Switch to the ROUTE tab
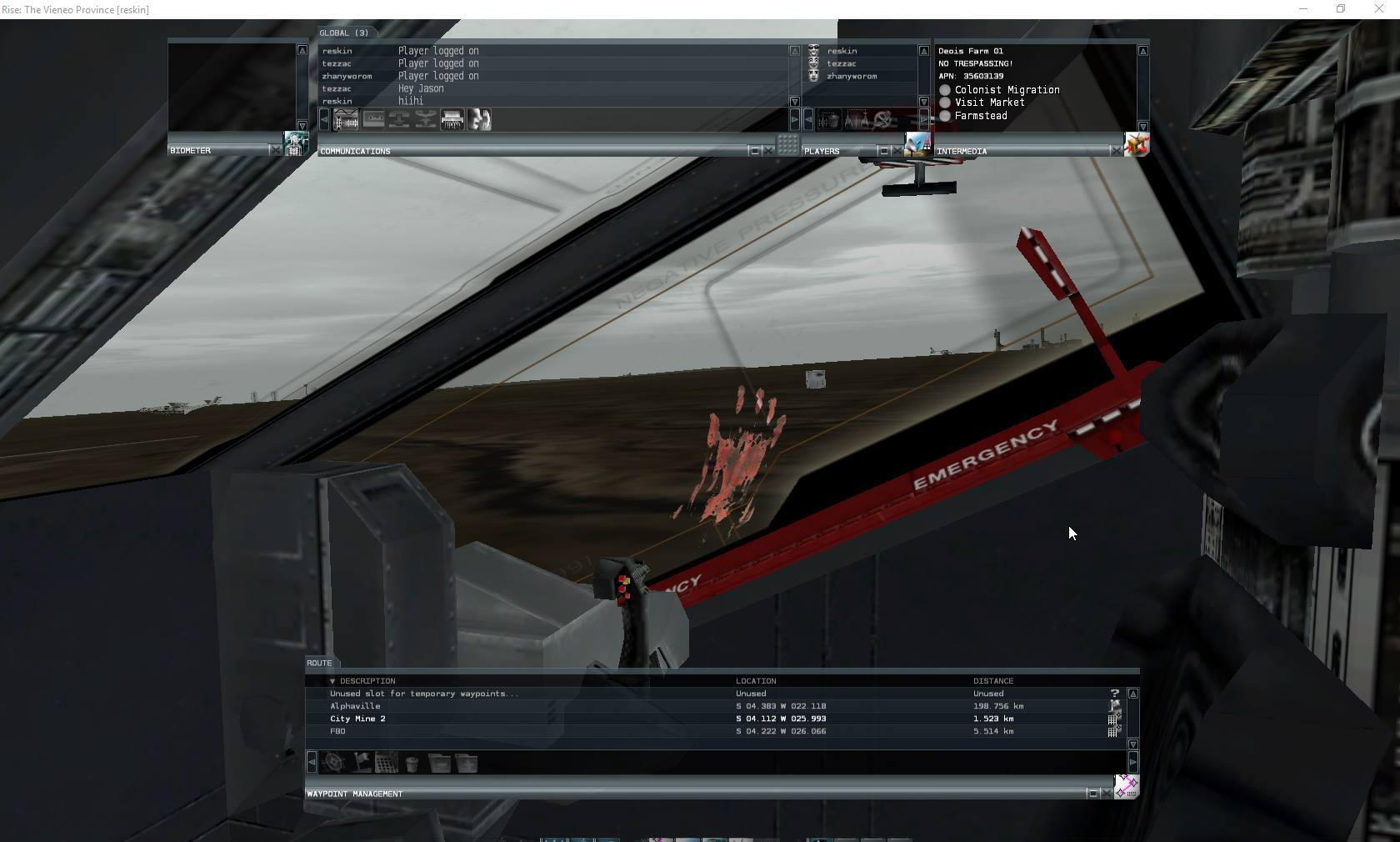 [x=319, y=663]
